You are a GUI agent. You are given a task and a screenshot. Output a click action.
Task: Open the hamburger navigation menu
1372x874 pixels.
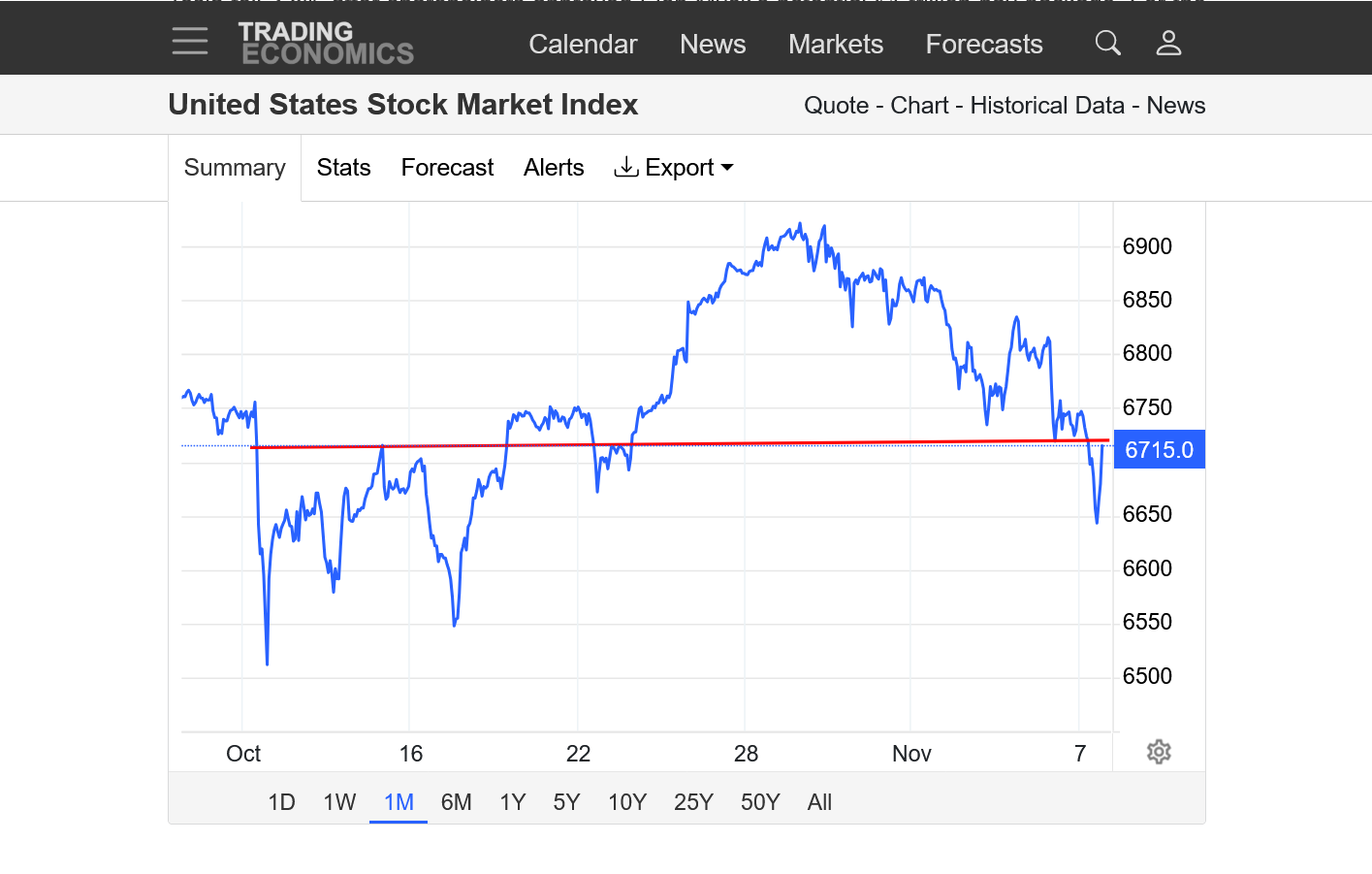(190, 41)
